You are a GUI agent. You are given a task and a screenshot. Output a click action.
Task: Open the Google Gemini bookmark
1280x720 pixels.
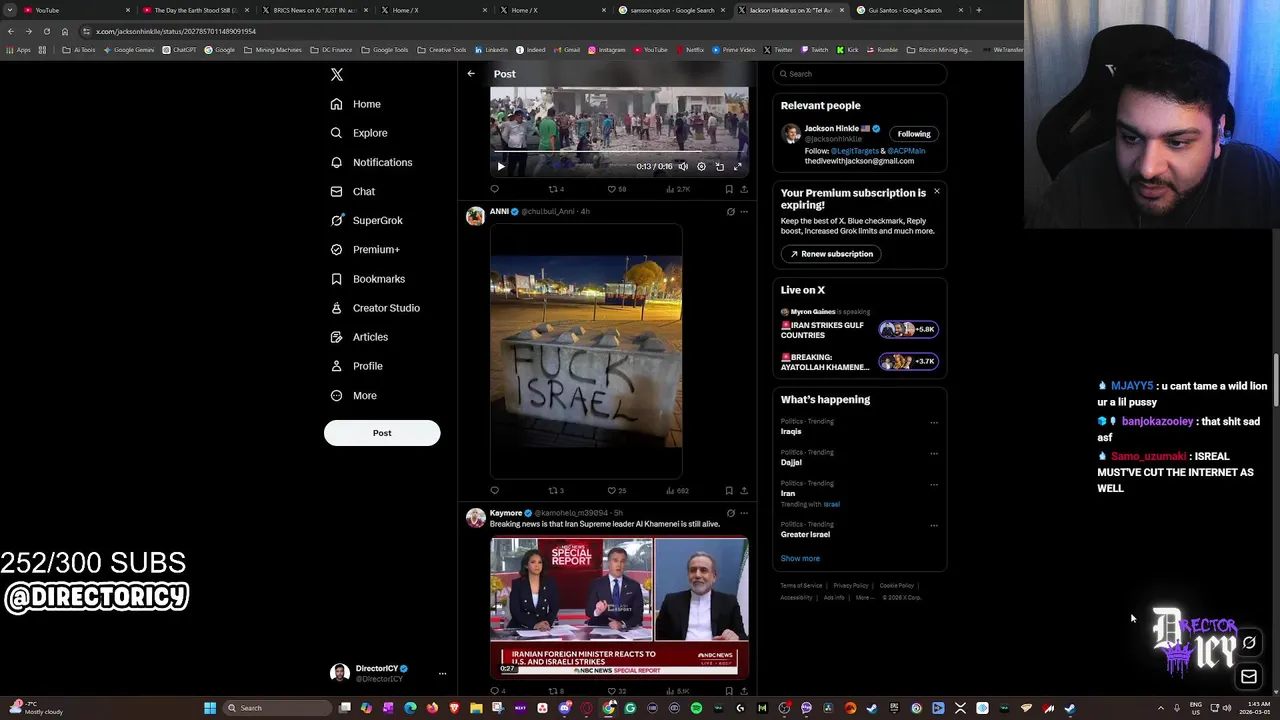(x=129, y=50)
